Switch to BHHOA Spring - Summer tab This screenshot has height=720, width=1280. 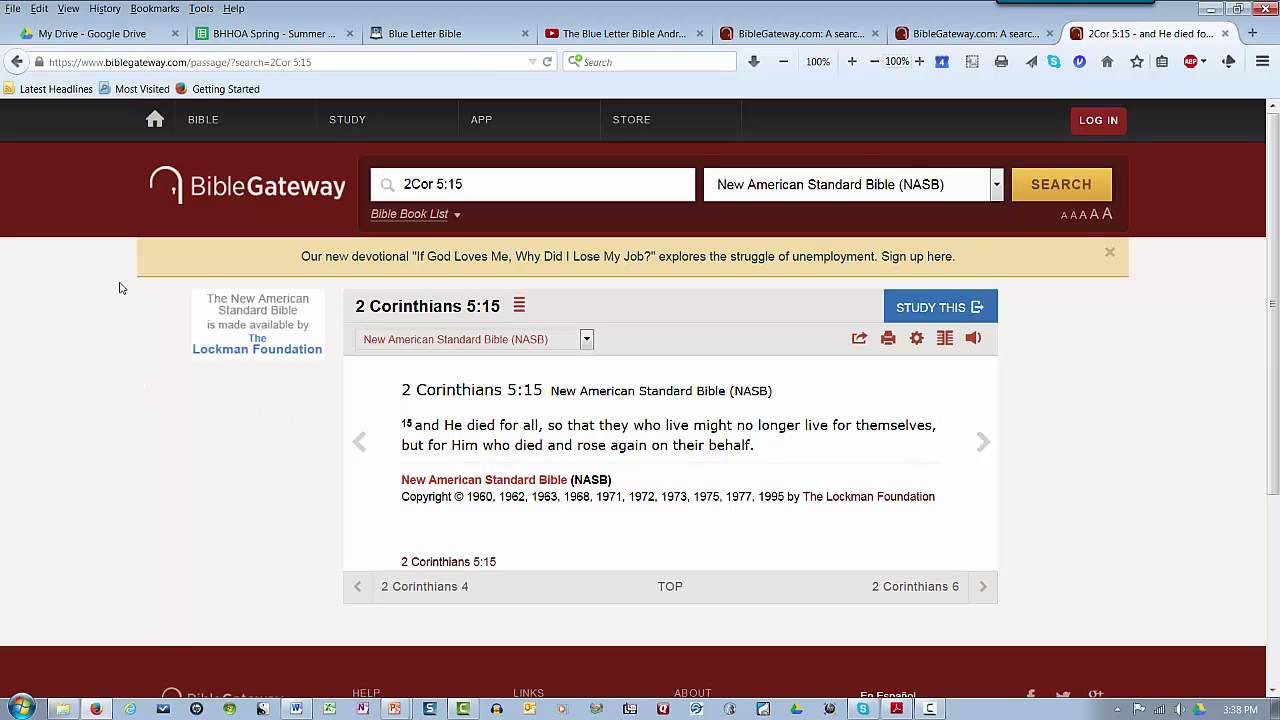(x=273, y=33)
